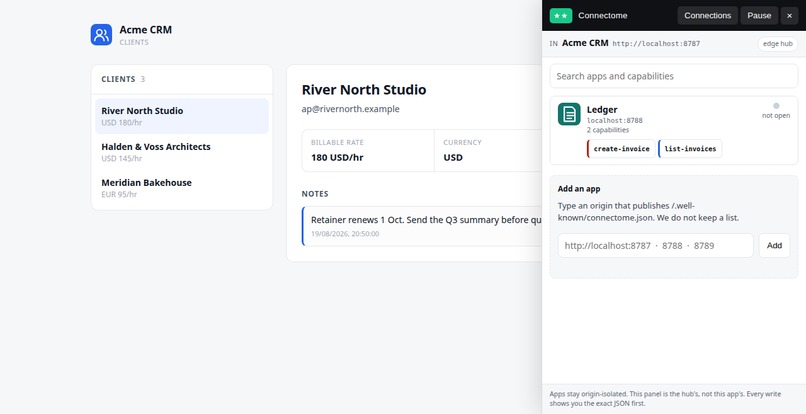The image size is (806, 414).
Task: Click the Connectome title in panel header
Action: point(602,15)
